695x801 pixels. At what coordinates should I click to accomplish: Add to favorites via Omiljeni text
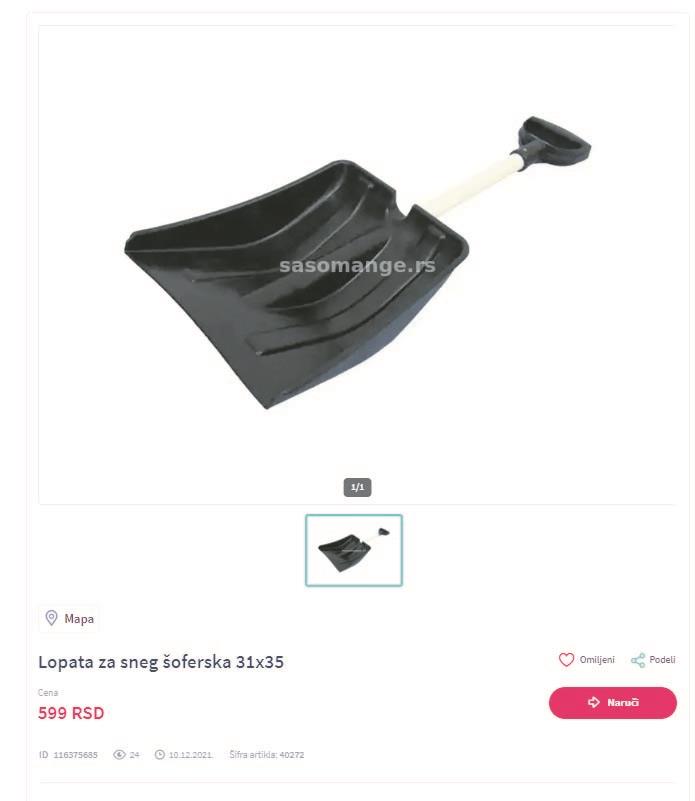coord(597,659)
